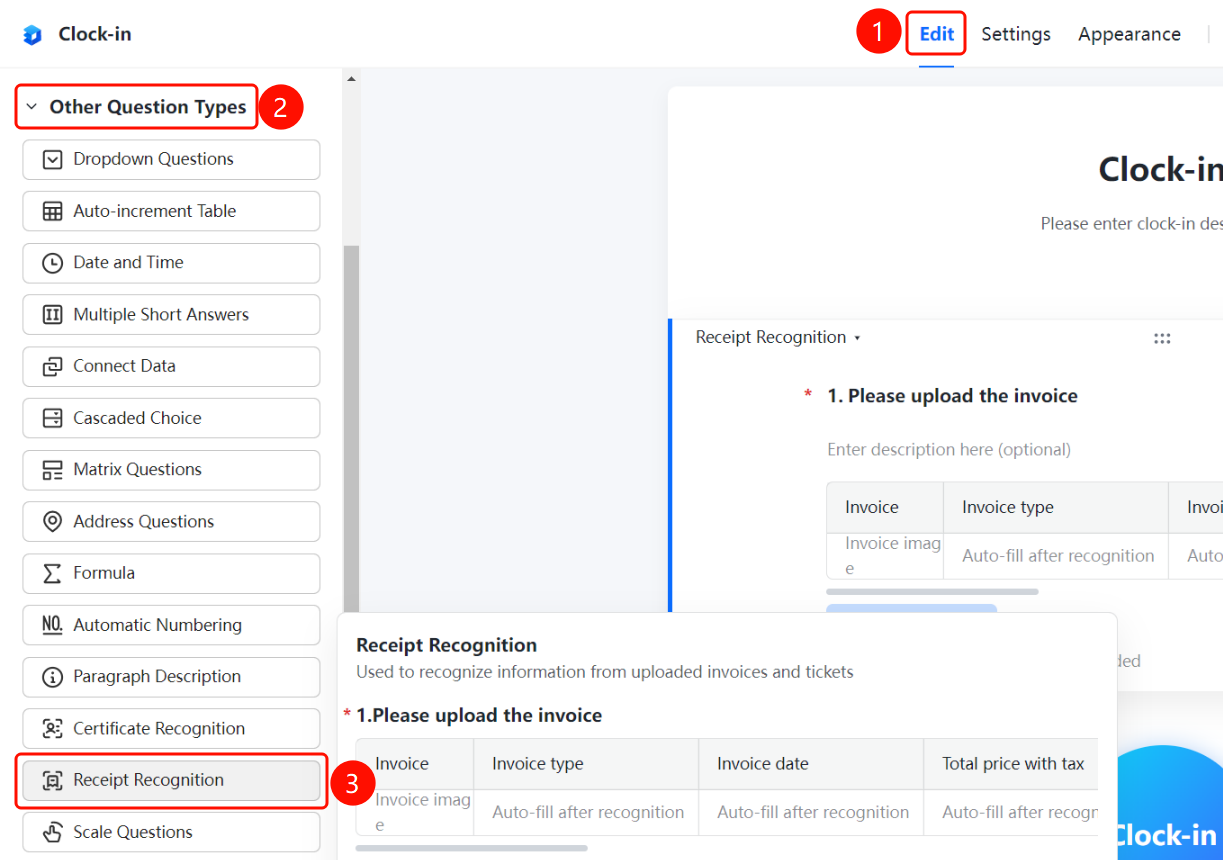Viewport: 1223px width, 860px height.
Task: Add a Cascaded Choice question
Action: 171,418
